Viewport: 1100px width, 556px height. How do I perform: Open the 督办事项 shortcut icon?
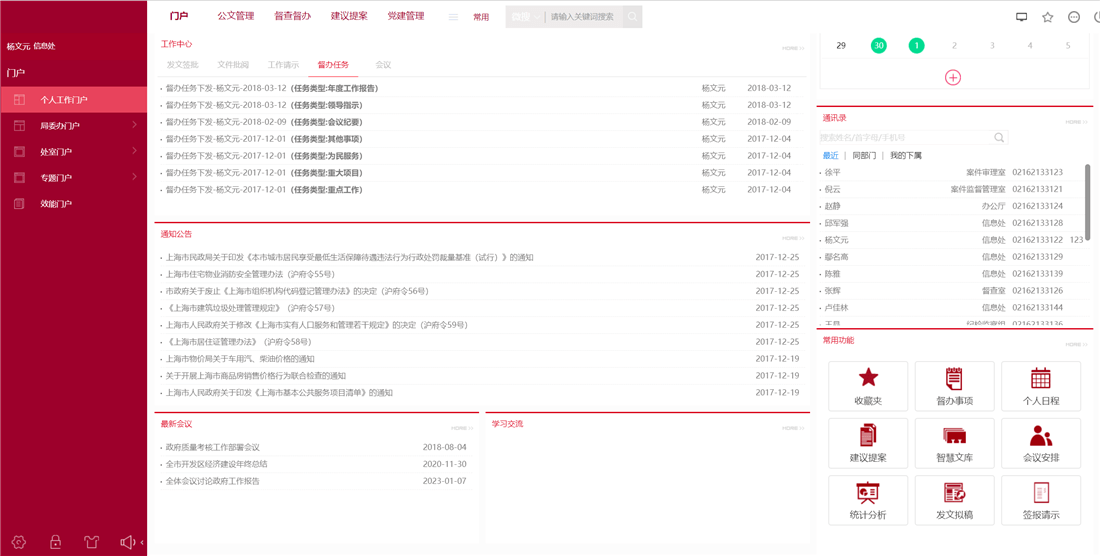coord(954,385)
